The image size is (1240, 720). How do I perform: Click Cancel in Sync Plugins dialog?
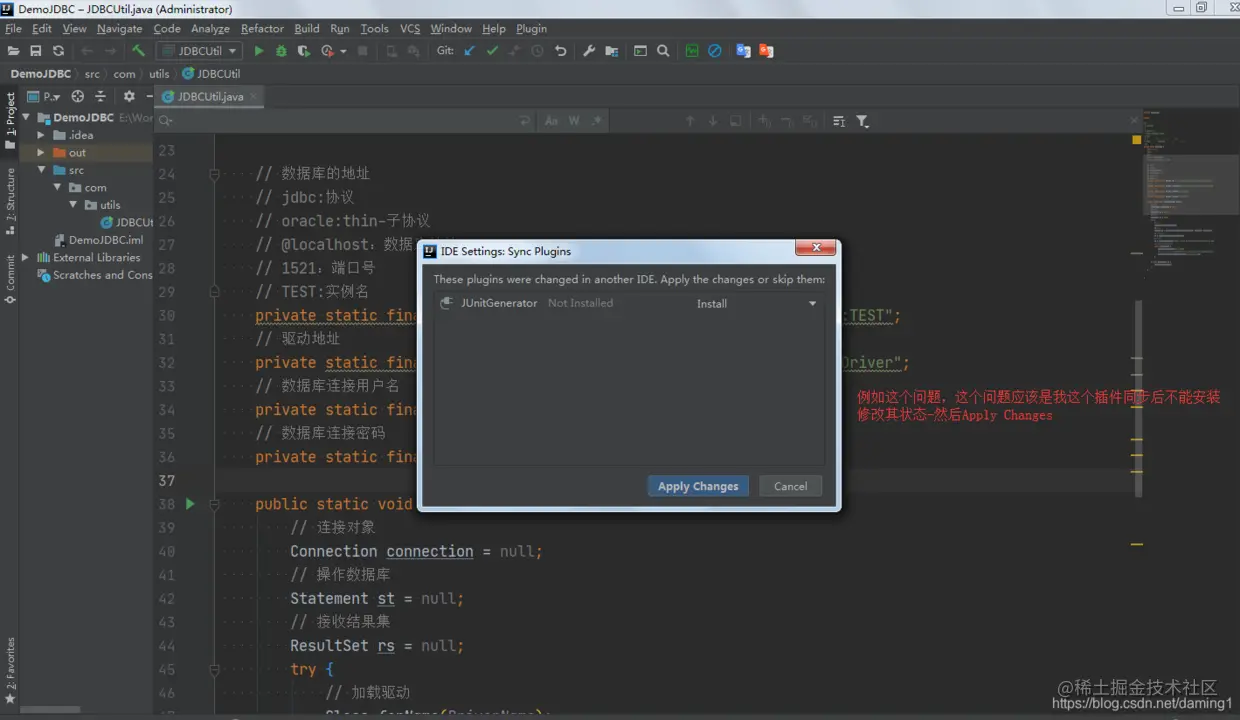coord(790,486)
